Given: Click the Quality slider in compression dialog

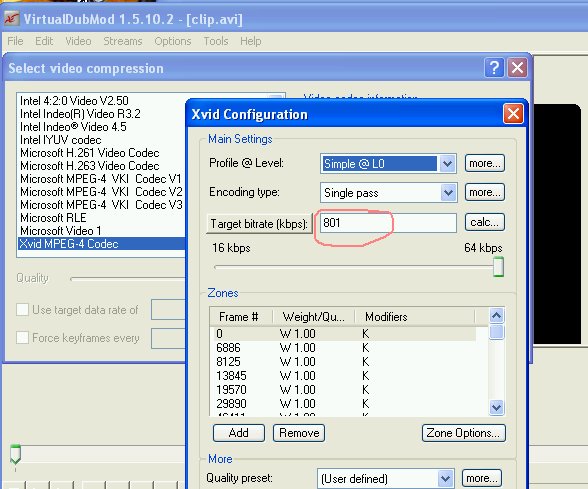Looking at the screenshot, I should click(x=128, y=278).
